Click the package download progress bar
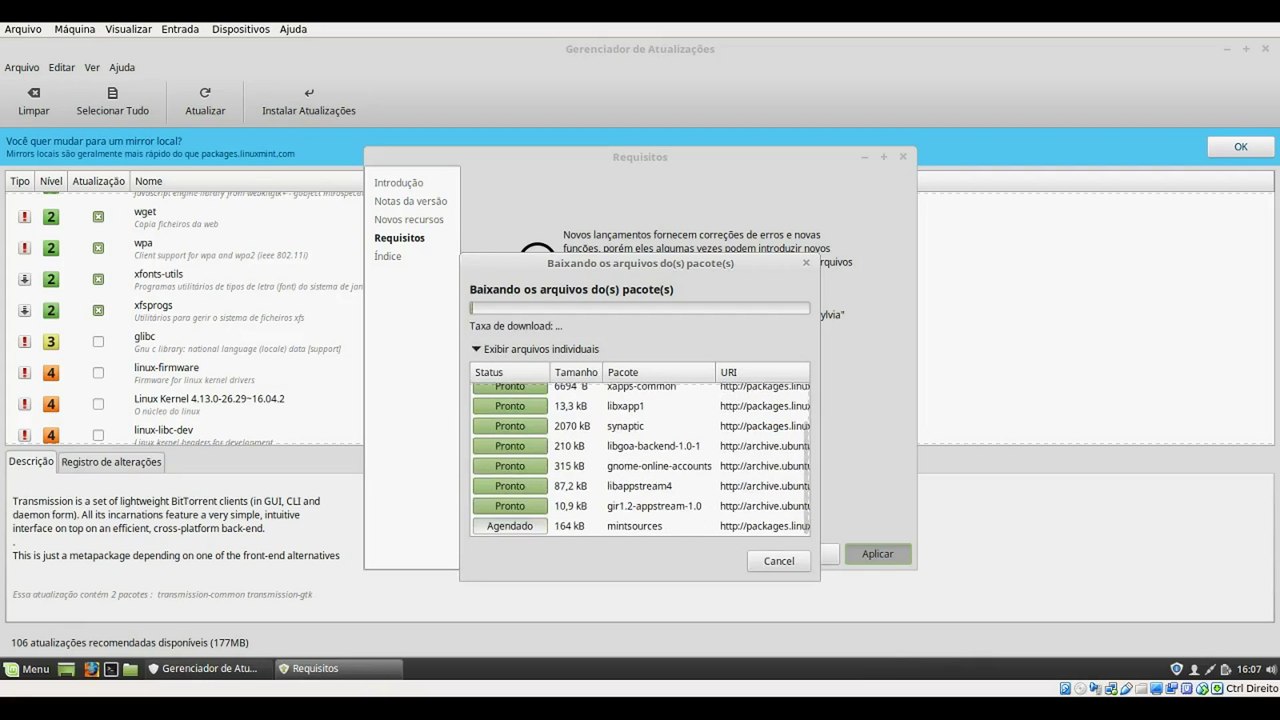Viewport: 1280px width, 720px height. [x=640, y=308]
